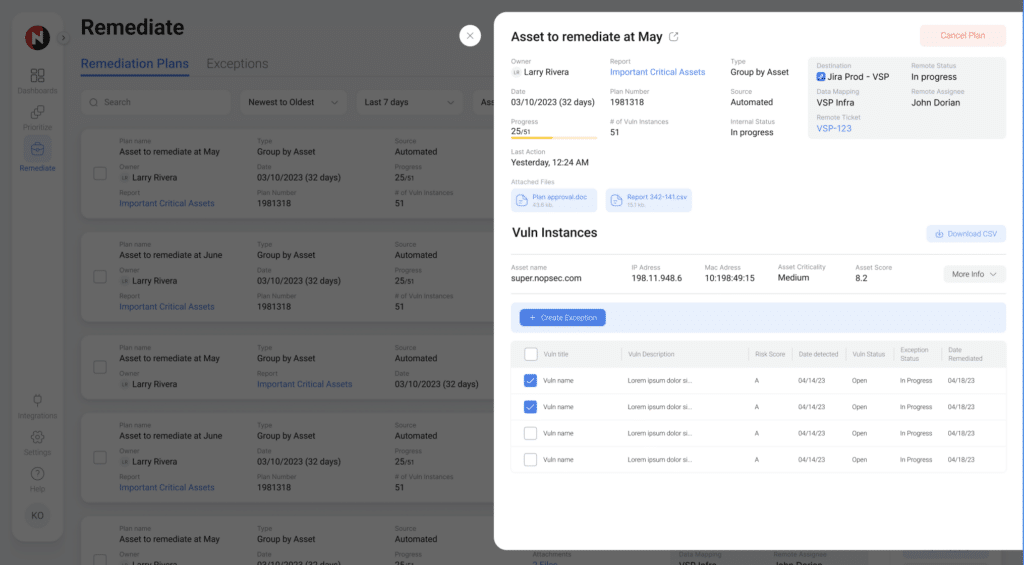1024x565 pixels.
Task: Click the Download CSV button
Action: (x=966, y=234)
